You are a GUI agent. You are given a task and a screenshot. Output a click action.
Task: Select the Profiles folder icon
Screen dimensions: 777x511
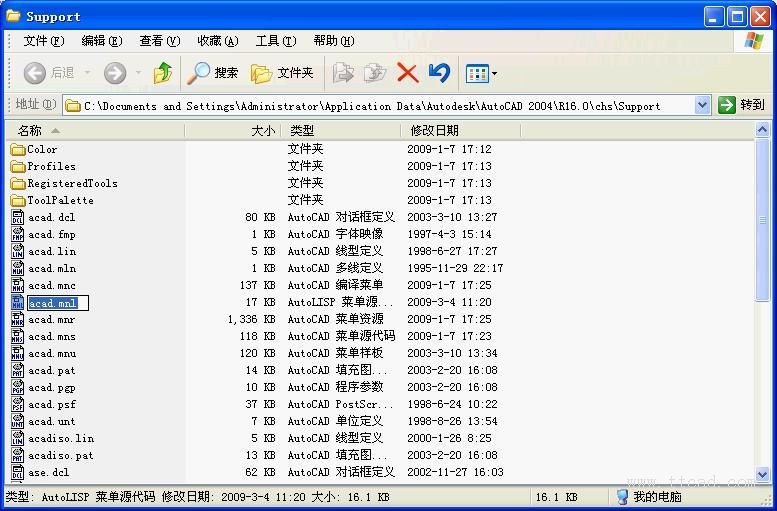click(x=18, y=167)
